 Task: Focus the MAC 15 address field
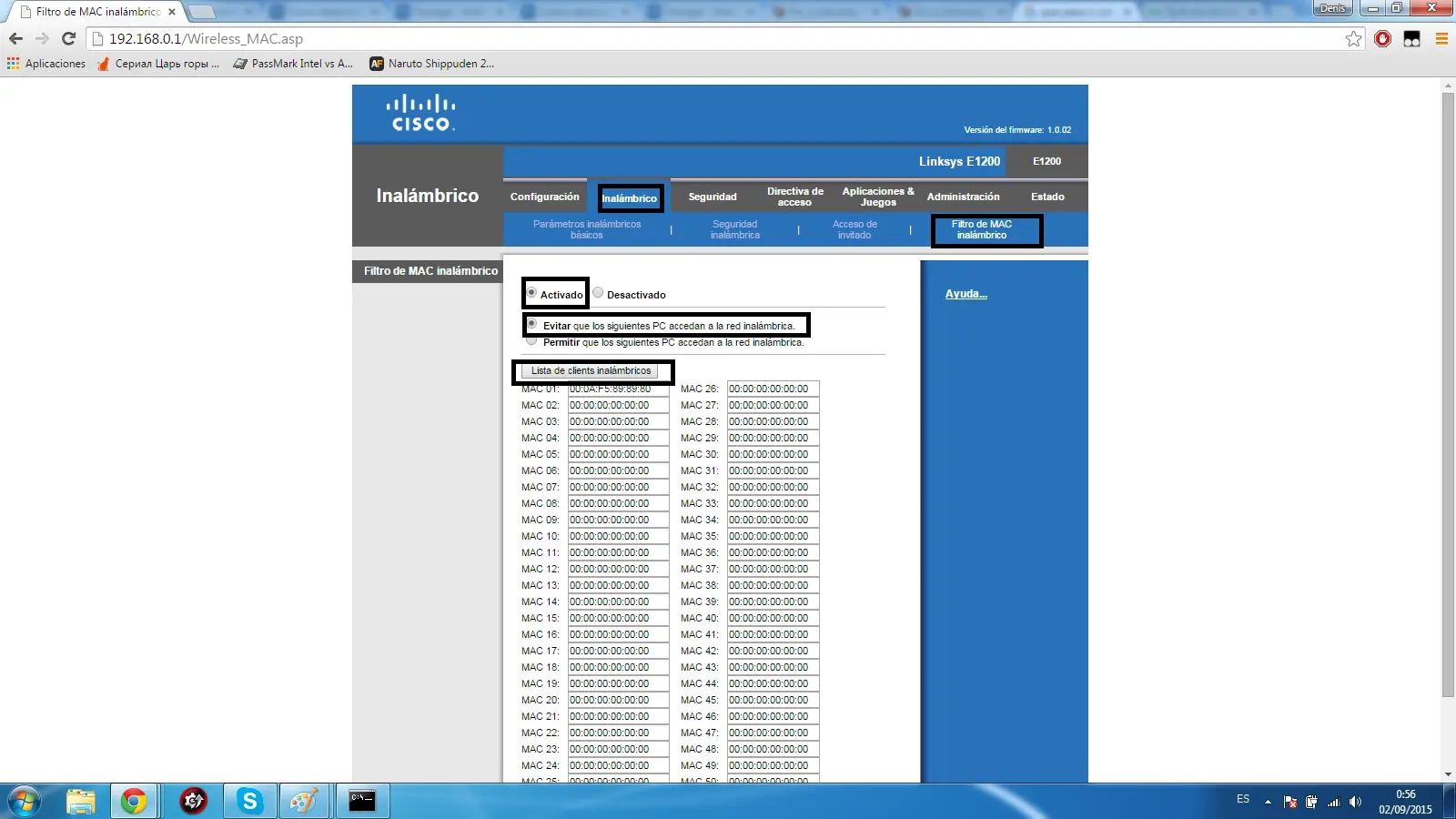tap(619, 618)
